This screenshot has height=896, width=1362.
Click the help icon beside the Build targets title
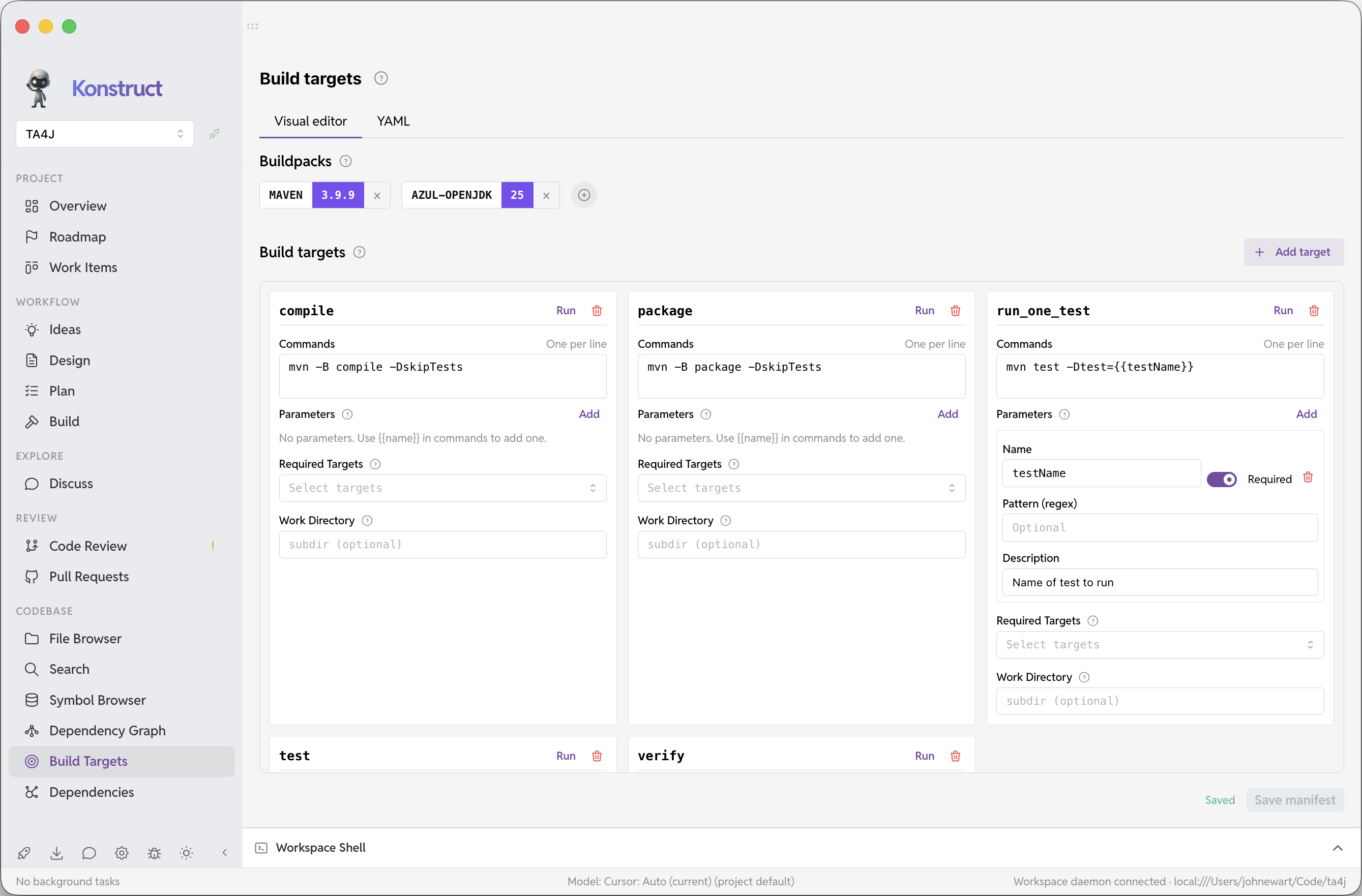coord(380,78)
